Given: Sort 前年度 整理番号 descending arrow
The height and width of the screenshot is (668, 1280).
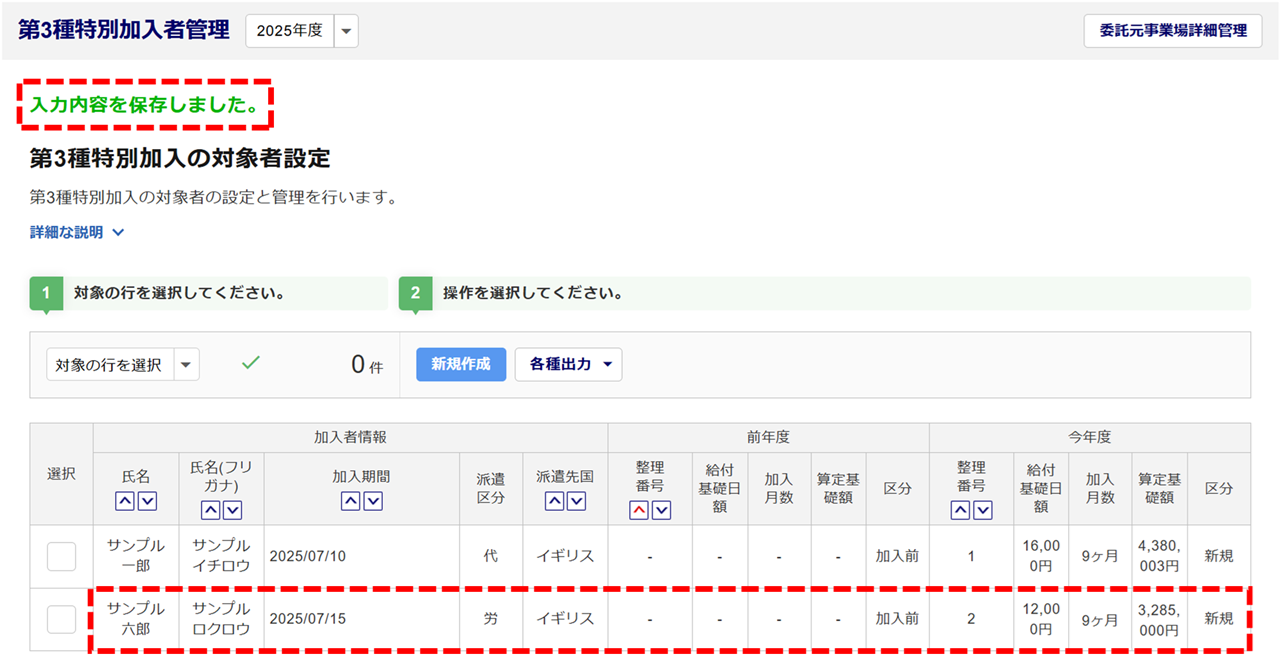Looking at the screenshot, I should coord(661,510).
